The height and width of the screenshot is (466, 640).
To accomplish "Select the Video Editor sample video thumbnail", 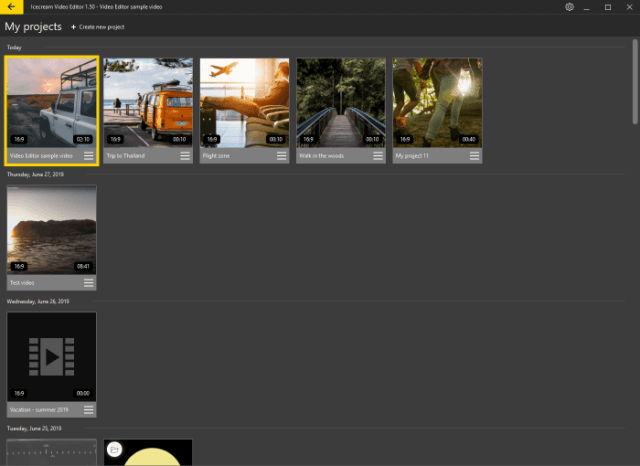I will [x=51, y=102].
